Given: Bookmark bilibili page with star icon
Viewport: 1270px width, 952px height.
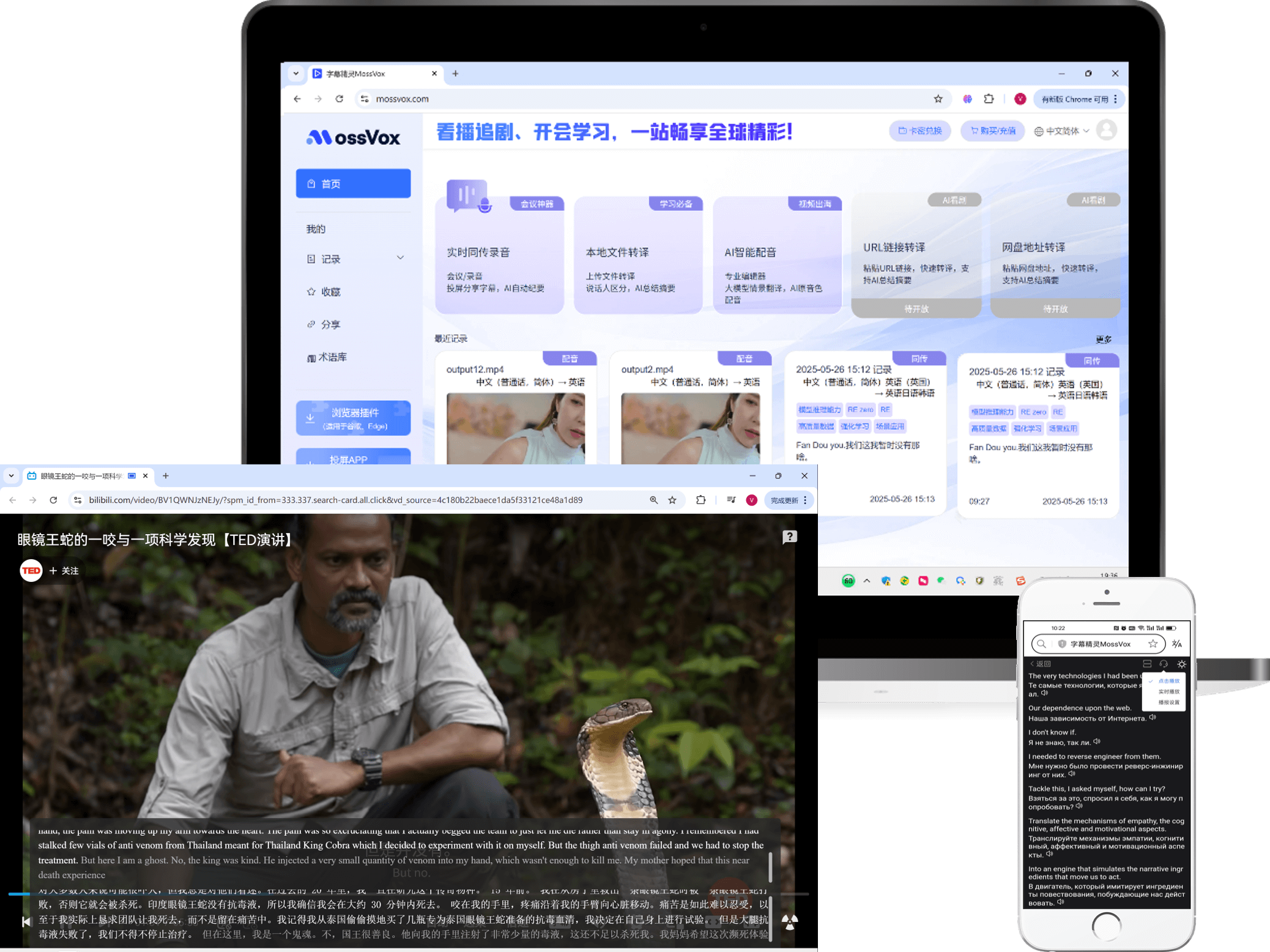Looking at the screenshot, I should [672, 500].
